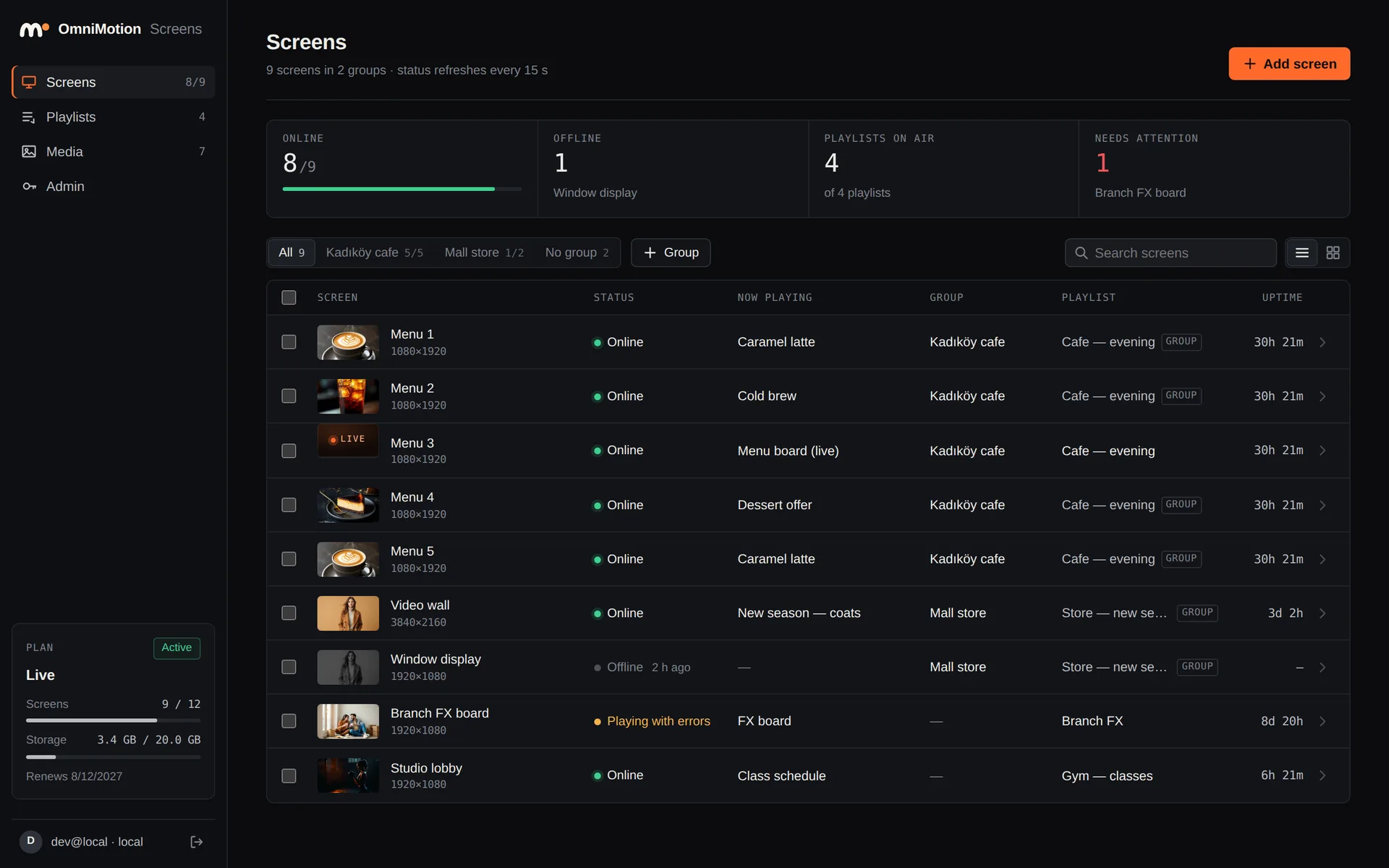Click the GROUP badge on Menu 1 row
This screenshot has height=868, width=1389.
[1181, 341]
